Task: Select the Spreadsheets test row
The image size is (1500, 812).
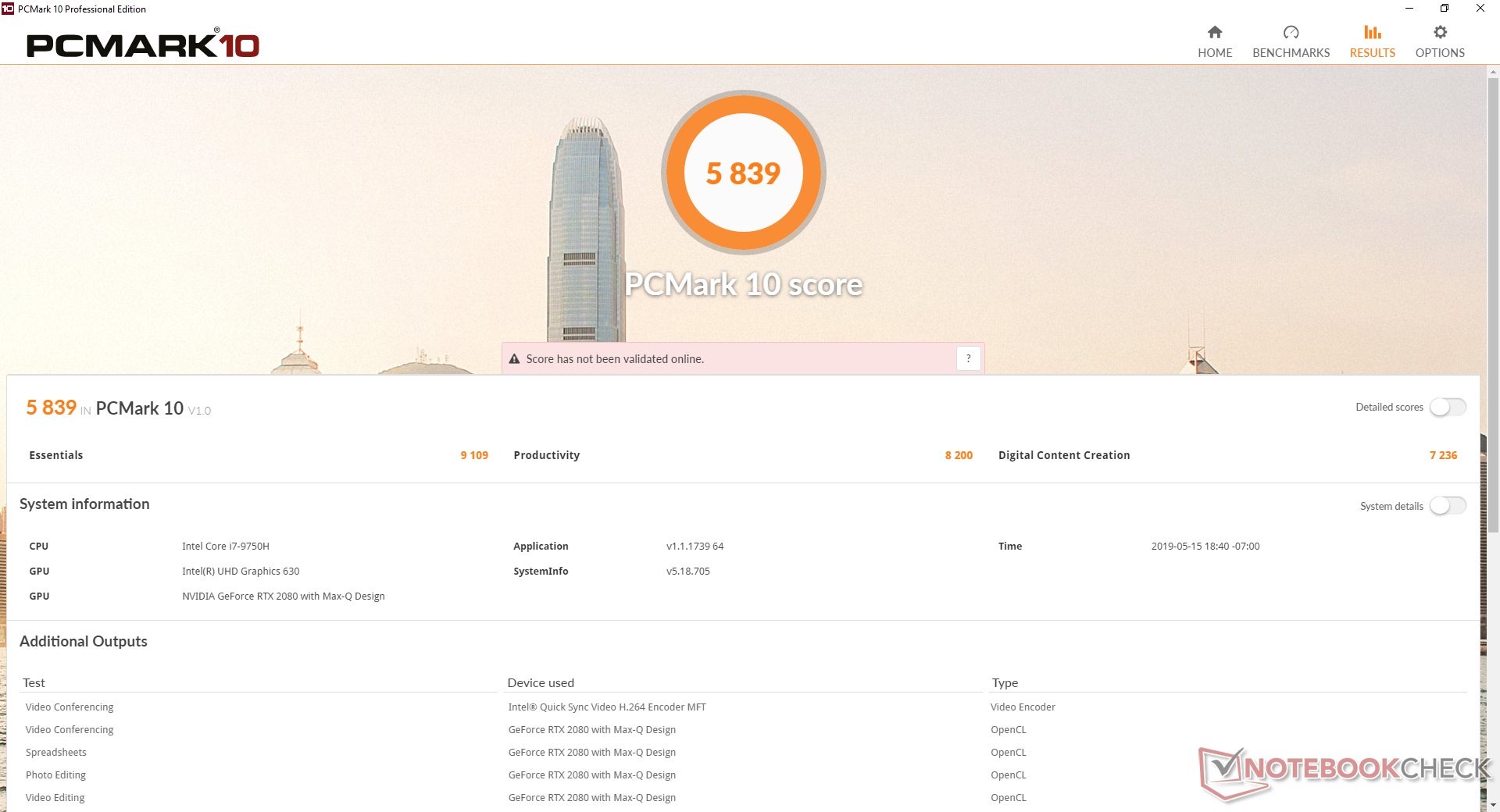Action: (56, 753)
